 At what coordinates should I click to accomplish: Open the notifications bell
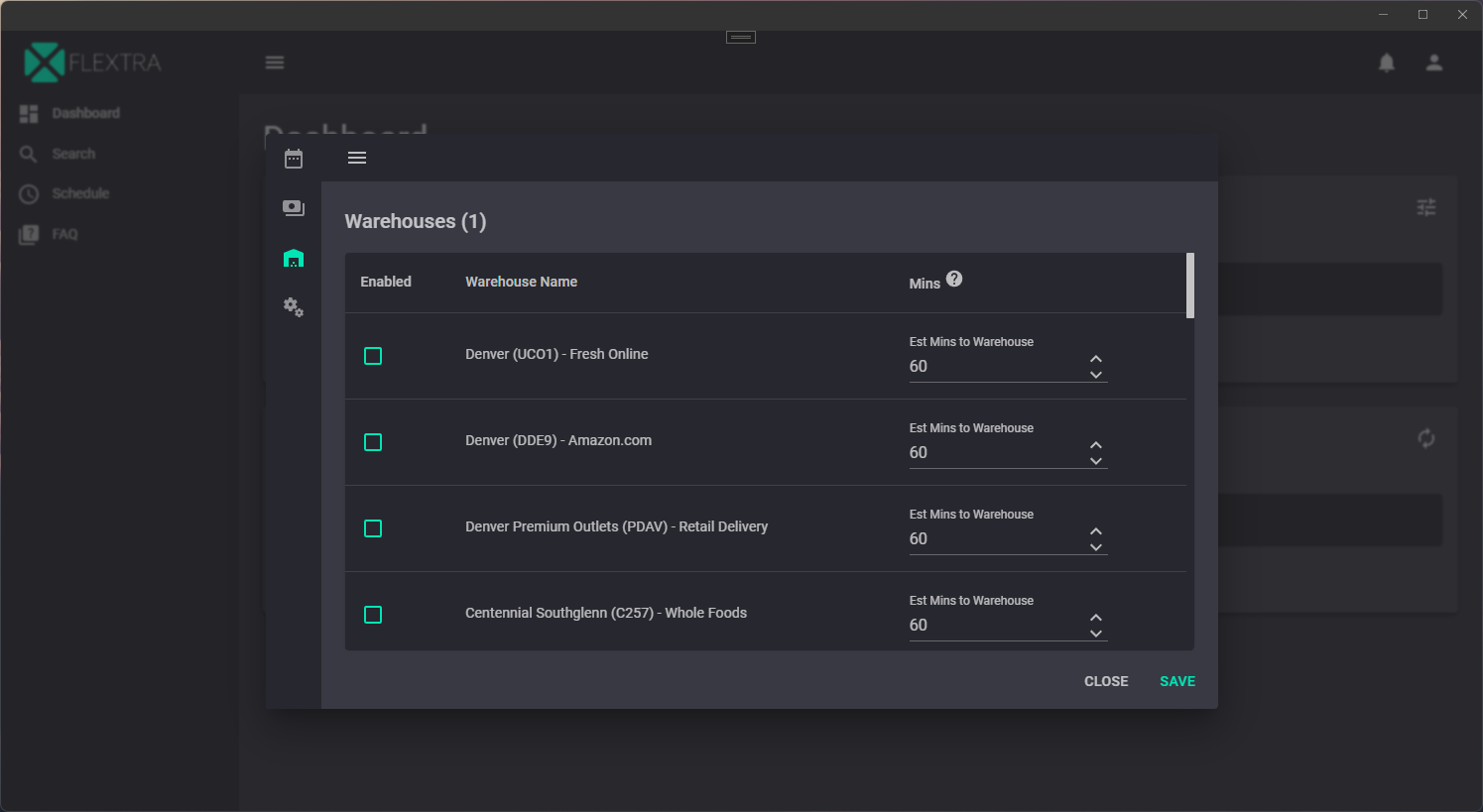pyautogui.click(x=1387, y=62)
